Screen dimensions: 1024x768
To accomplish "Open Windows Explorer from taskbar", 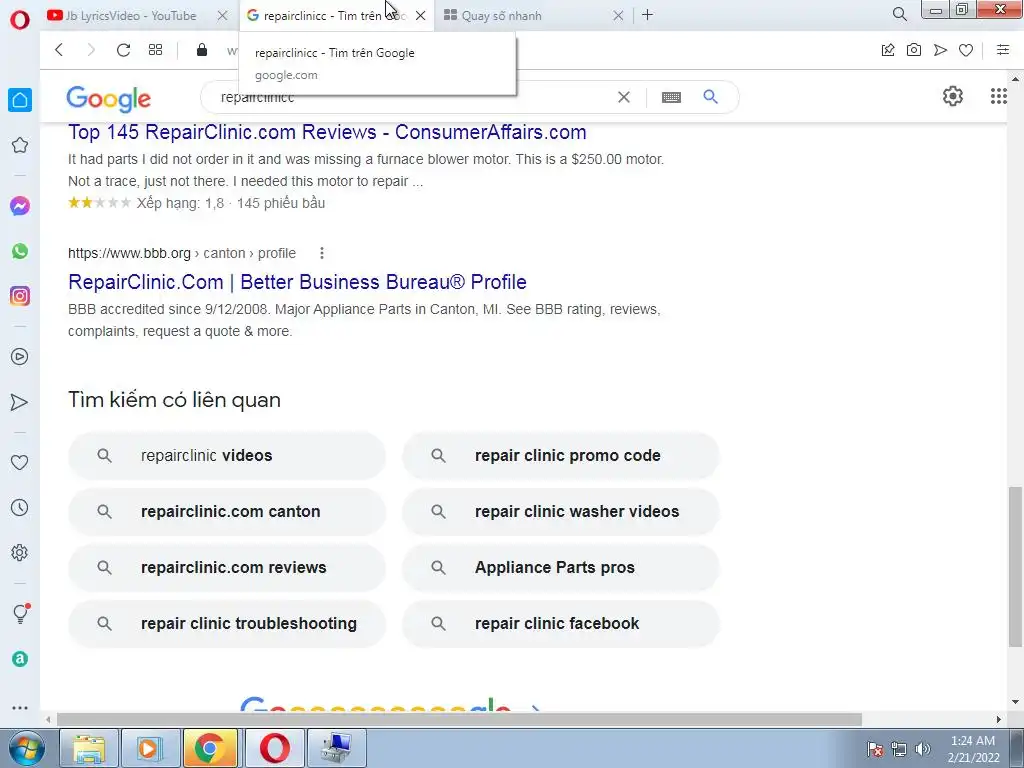I will tap(89, 748).
